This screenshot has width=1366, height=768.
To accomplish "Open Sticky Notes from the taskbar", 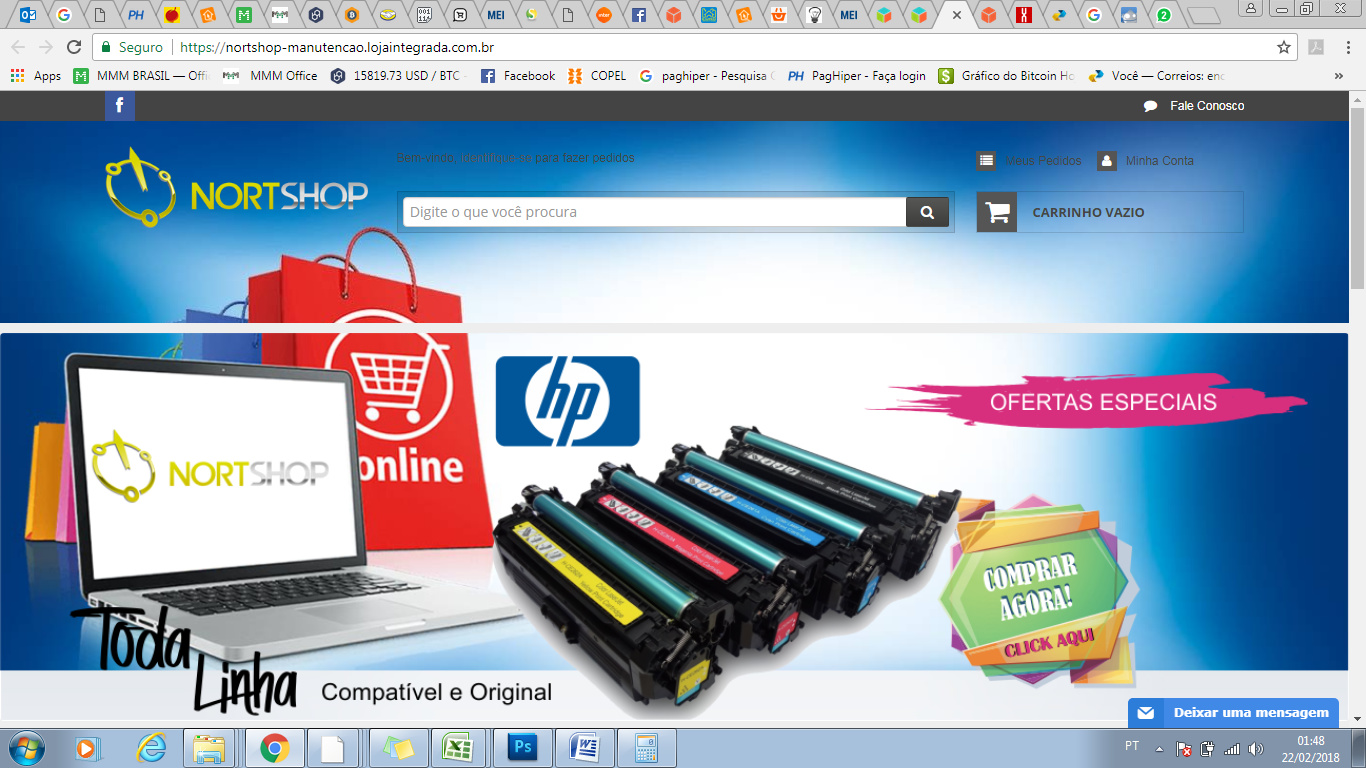I will point(399,747).
